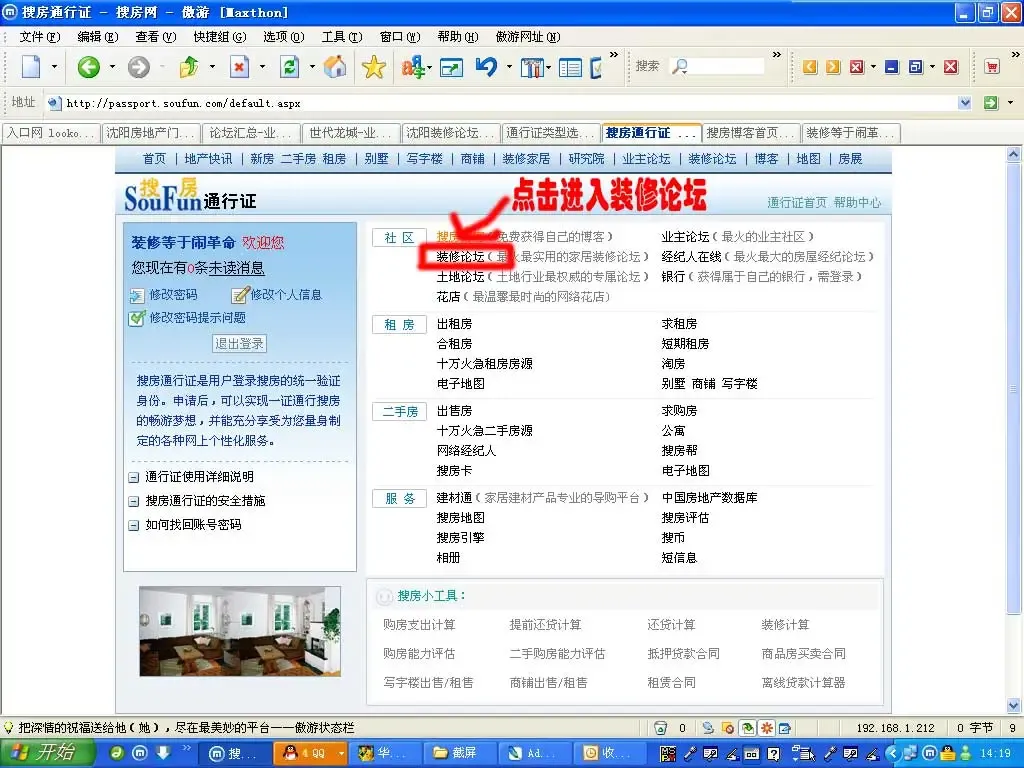Click the Up Level folder arrow icon
This screenshot has width=1024, height=768.
tap(189, 67)
